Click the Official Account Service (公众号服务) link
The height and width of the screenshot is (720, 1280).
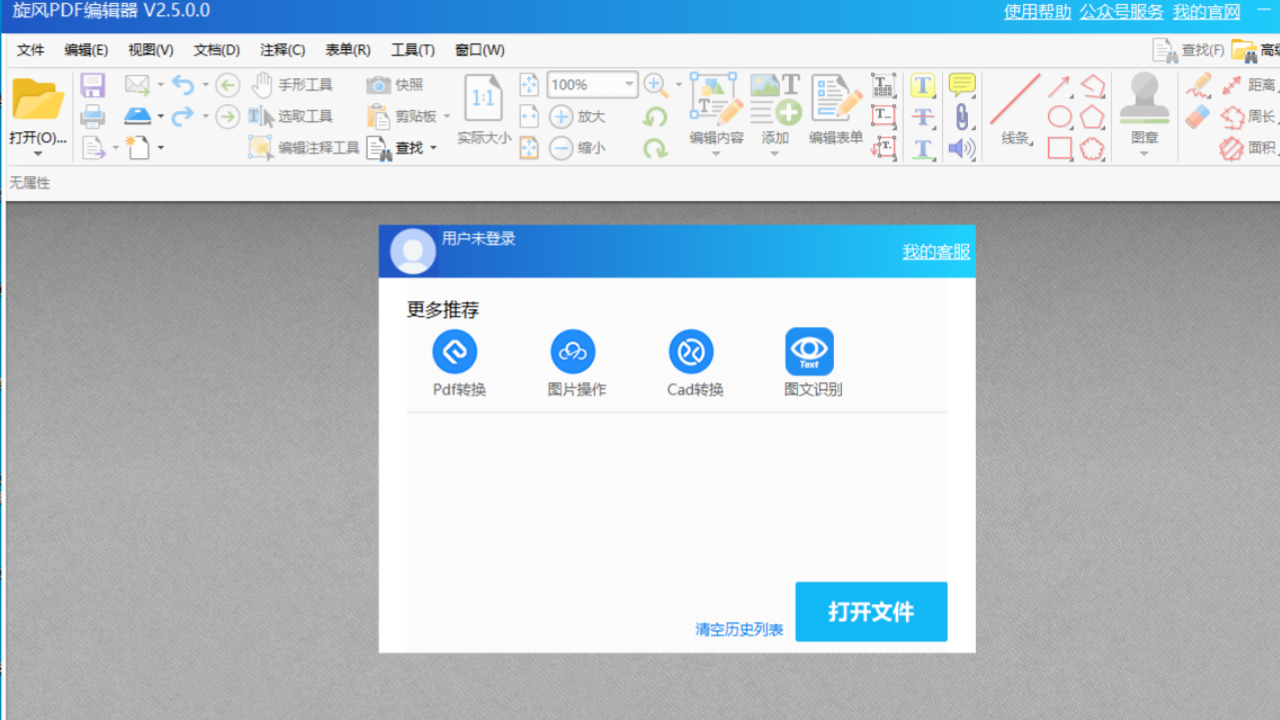[x=1122, y=12]
